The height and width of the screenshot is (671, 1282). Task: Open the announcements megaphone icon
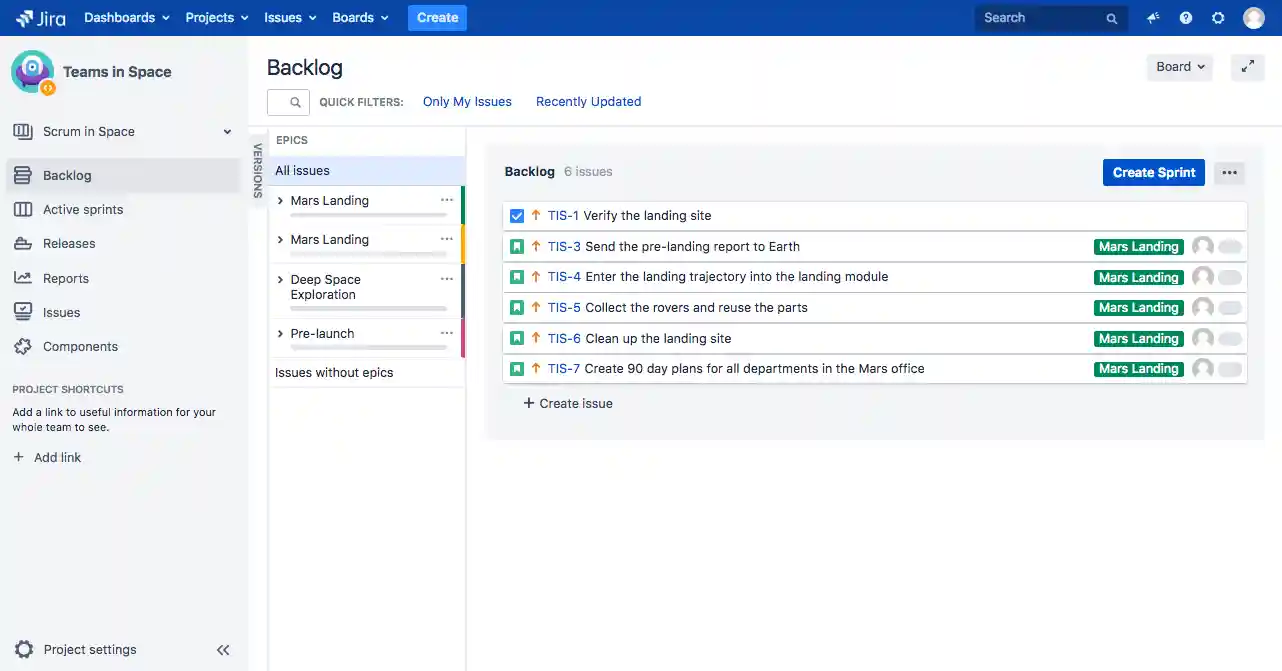pyautogui.click(x=1152, y=17)
